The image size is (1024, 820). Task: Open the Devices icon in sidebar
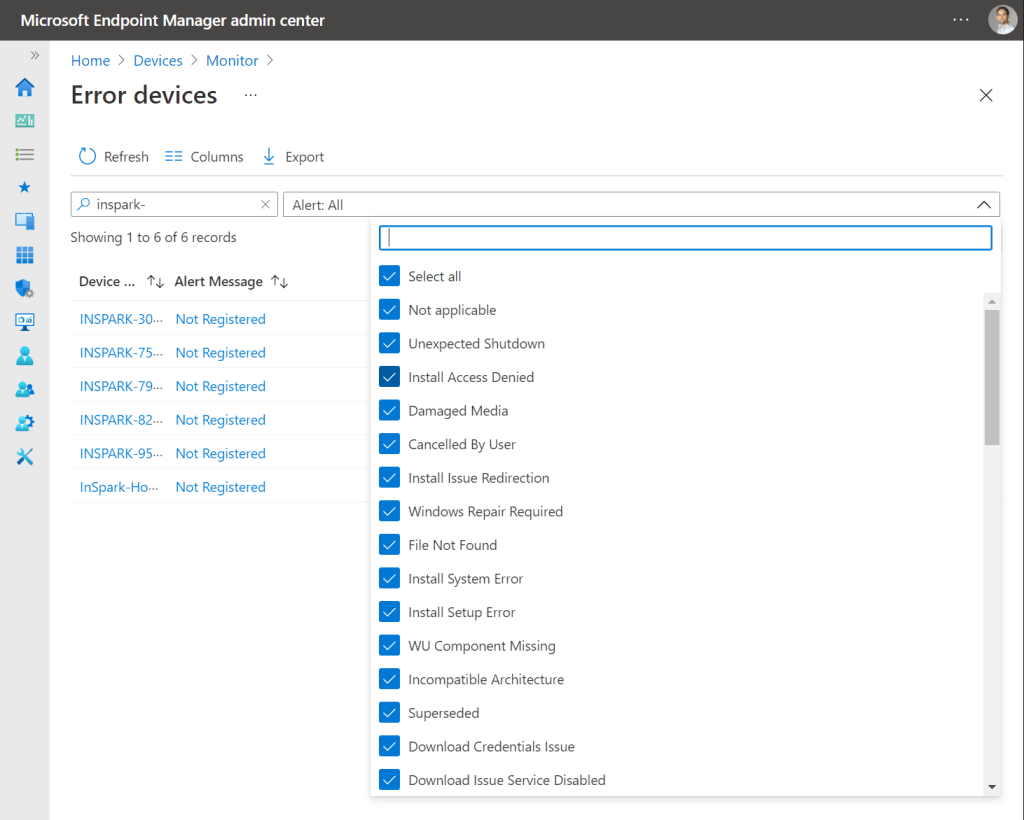coord(25,221)
